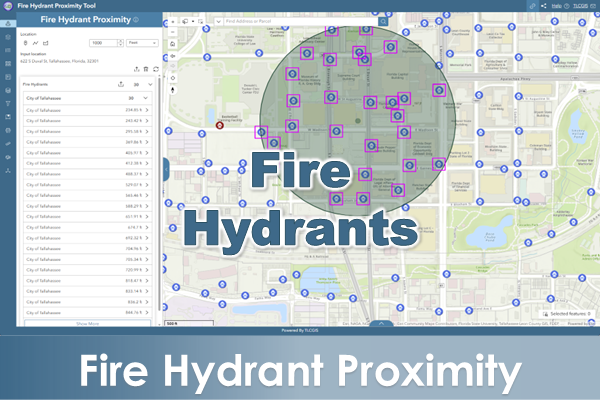The image size is (600, 400).
Task: Open the select tool options dropdown arrow
Action: pyautogui.click(x=193, y=22)
